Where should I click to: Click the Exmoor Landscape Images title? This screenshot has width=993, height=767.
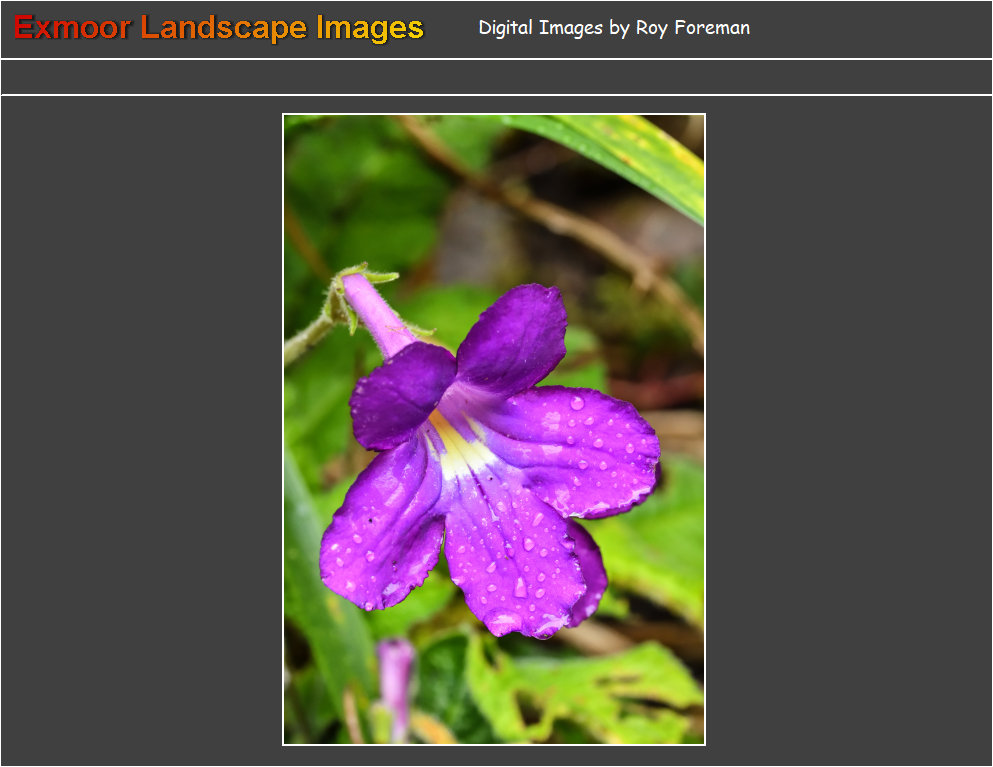click(219, 28)
